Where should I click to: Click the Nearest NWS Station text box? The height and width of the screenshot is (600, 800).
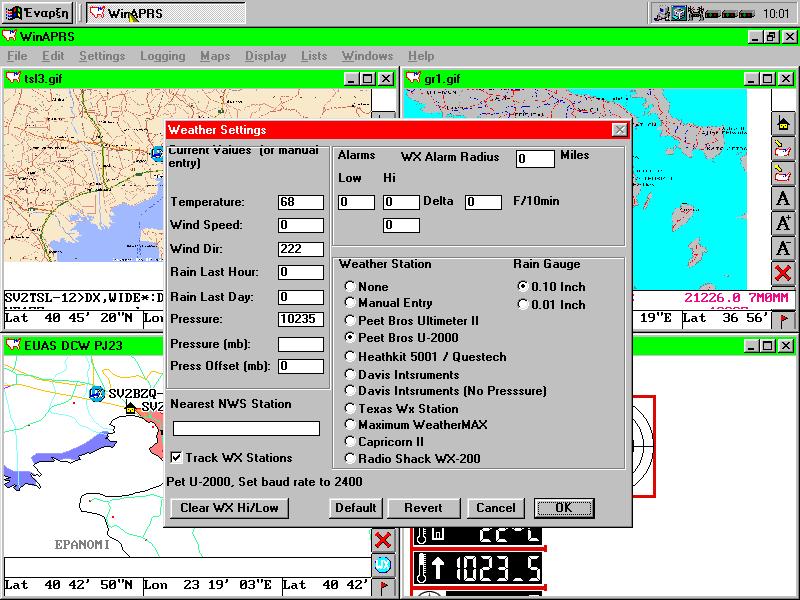click(x=246, y=428)
